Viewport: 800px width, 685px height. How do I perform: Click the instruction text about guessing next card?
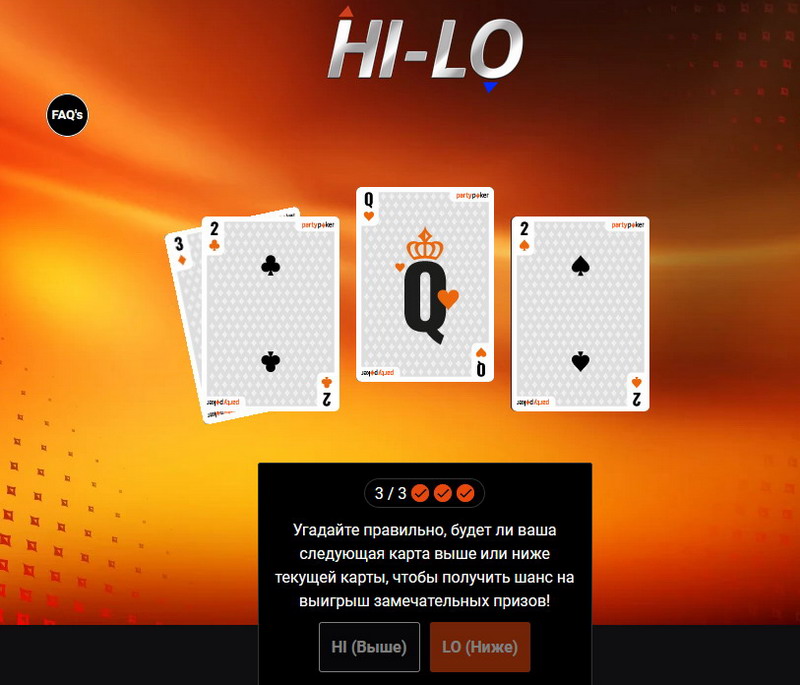(424, 565)
